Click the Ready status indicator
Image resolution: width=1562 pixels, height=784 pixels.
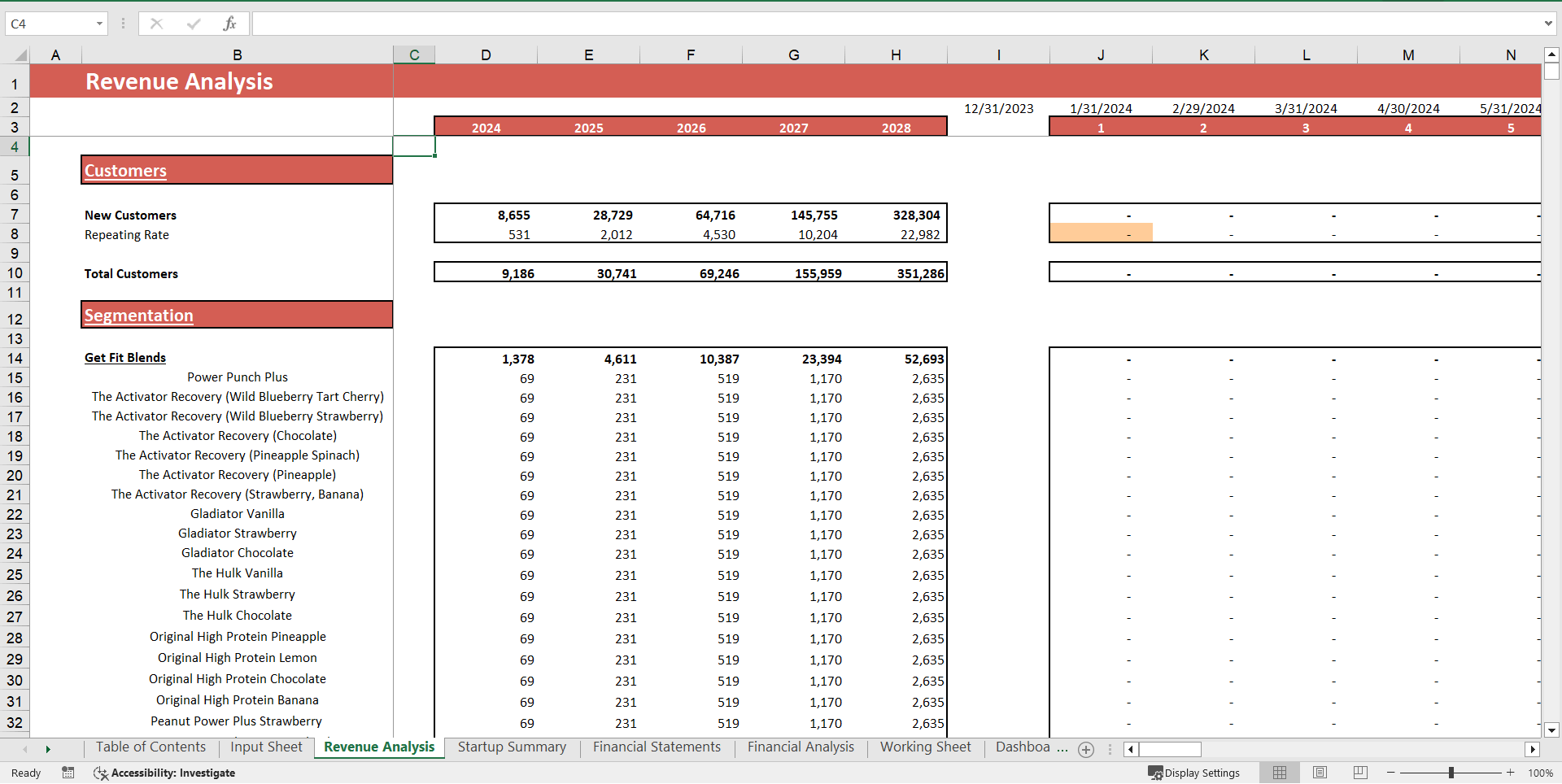[x=26, y=773]
